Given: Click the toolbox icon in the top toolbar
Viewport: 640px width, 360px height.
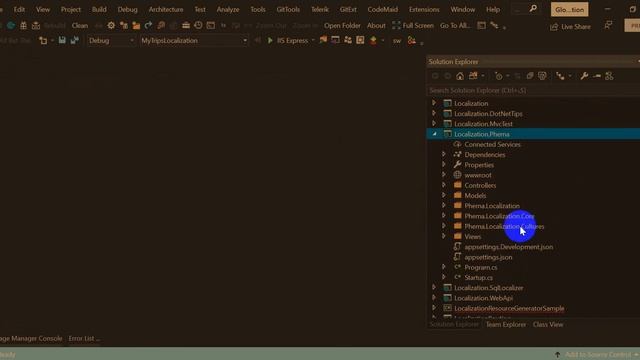Looking at the screenshot, I should pyautogui.click(x=186, y=25).
